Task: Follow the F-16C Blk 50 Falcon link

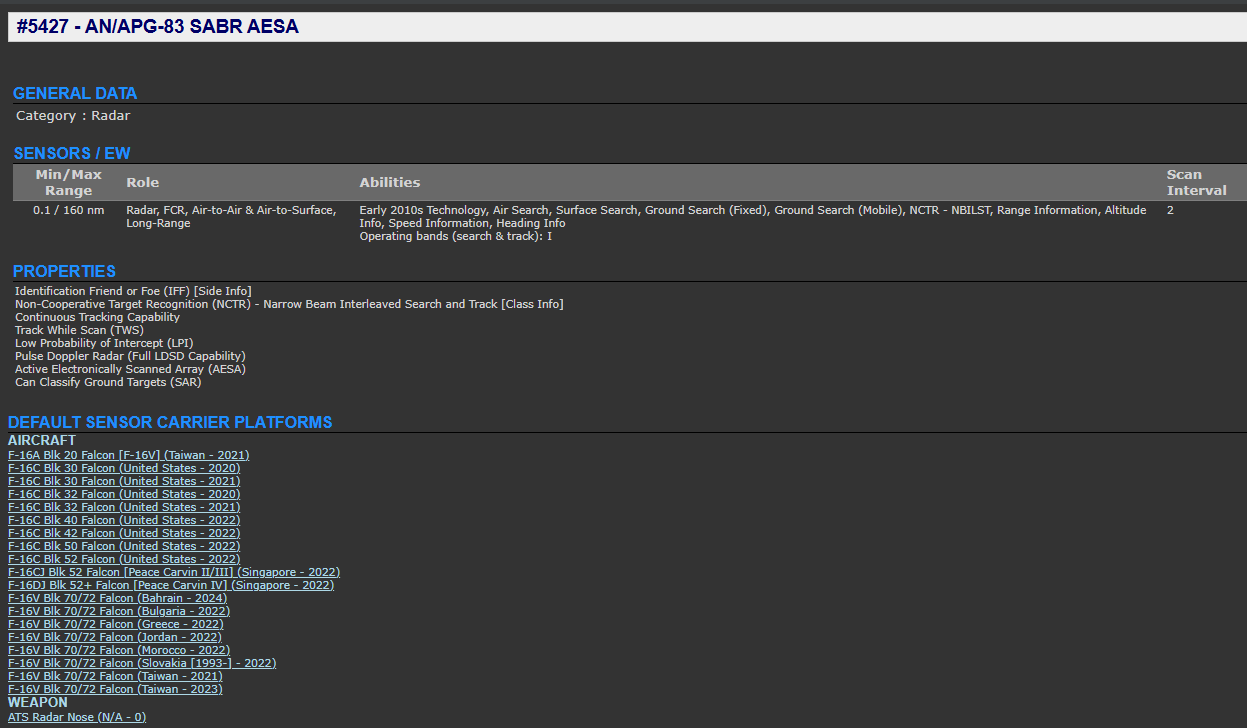Action: tap(124, 546)
